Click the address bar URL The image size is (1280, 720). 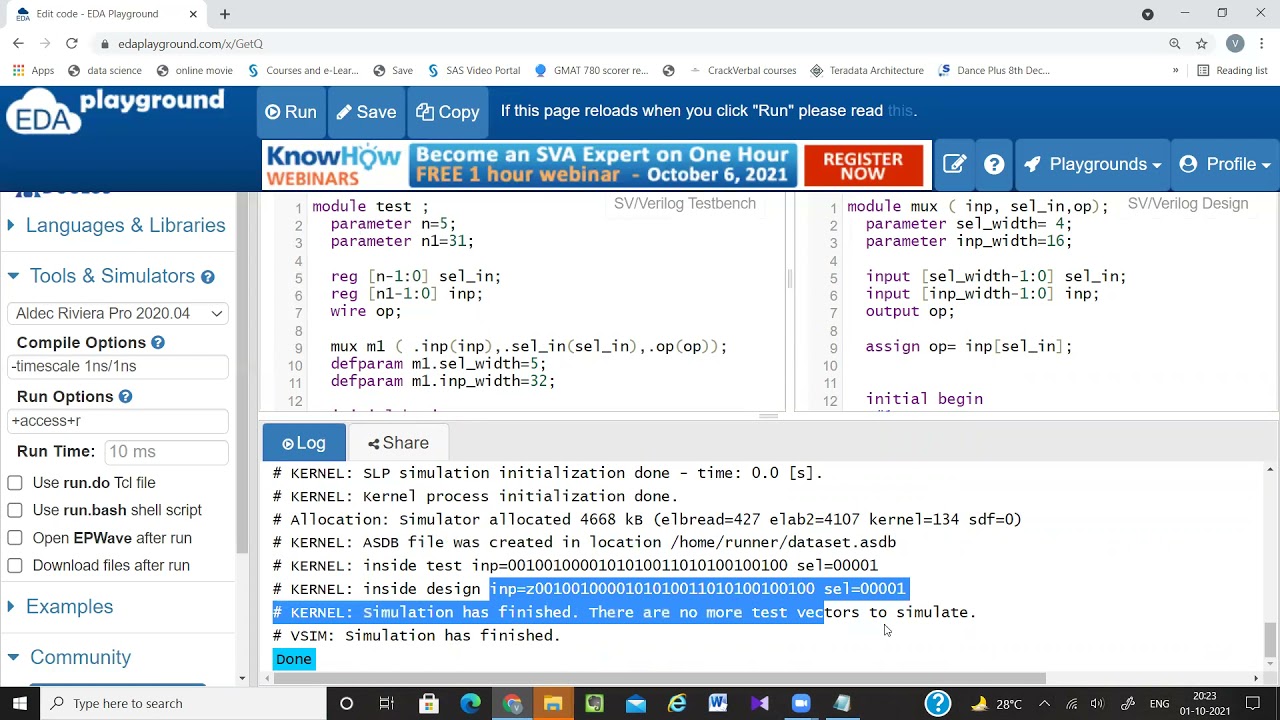(190, 44)
